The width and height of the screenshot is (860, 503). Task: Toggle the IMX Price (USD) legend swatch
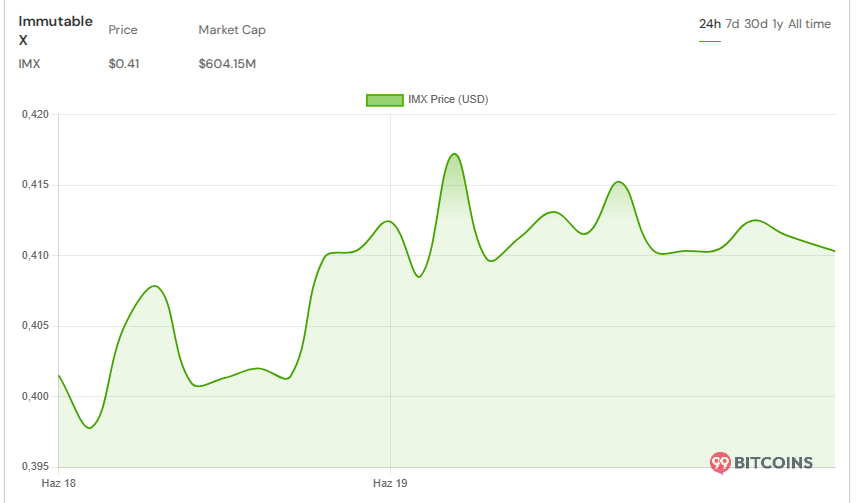click(x=384, y=100)
